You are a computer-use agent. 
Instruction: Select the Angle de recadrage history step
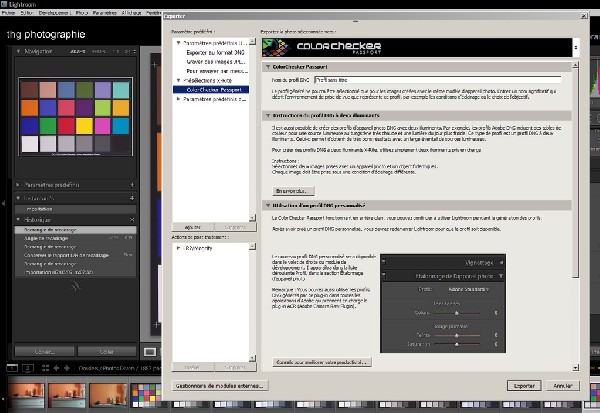(x=75, y=238)
